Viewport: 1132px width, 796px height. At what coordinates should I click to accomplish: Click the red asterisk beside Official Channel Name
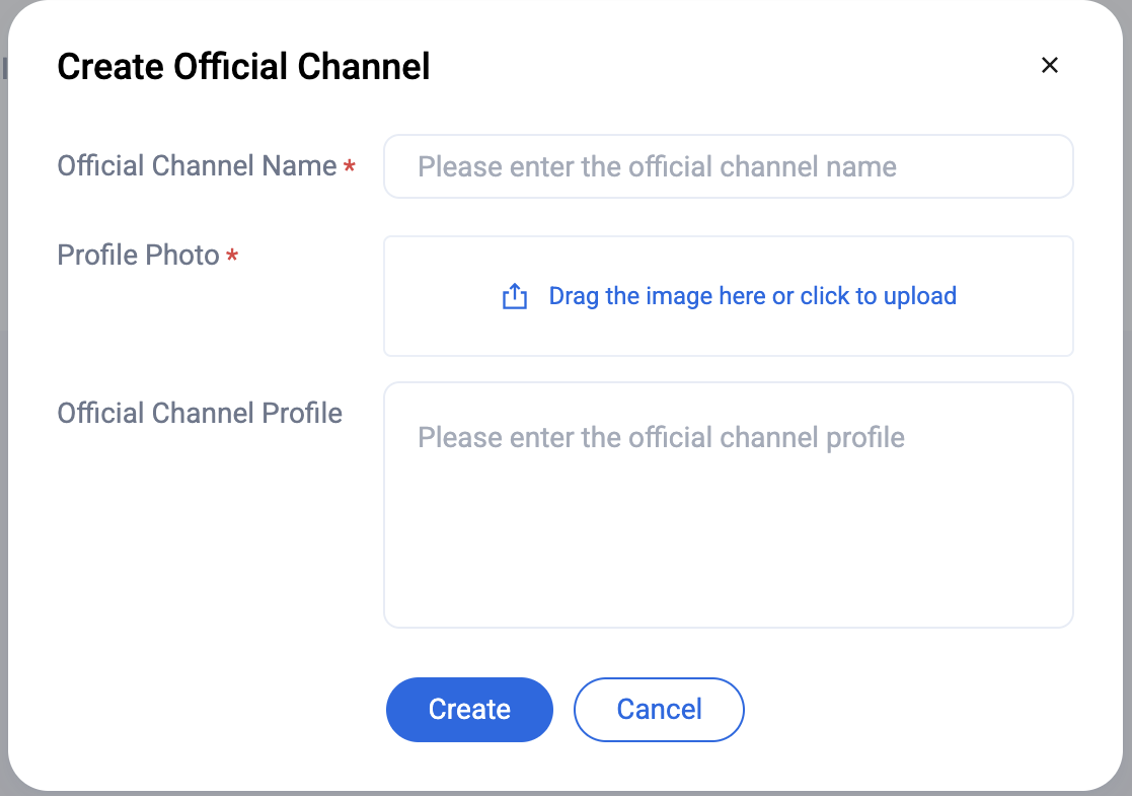(x=349, y=168)
